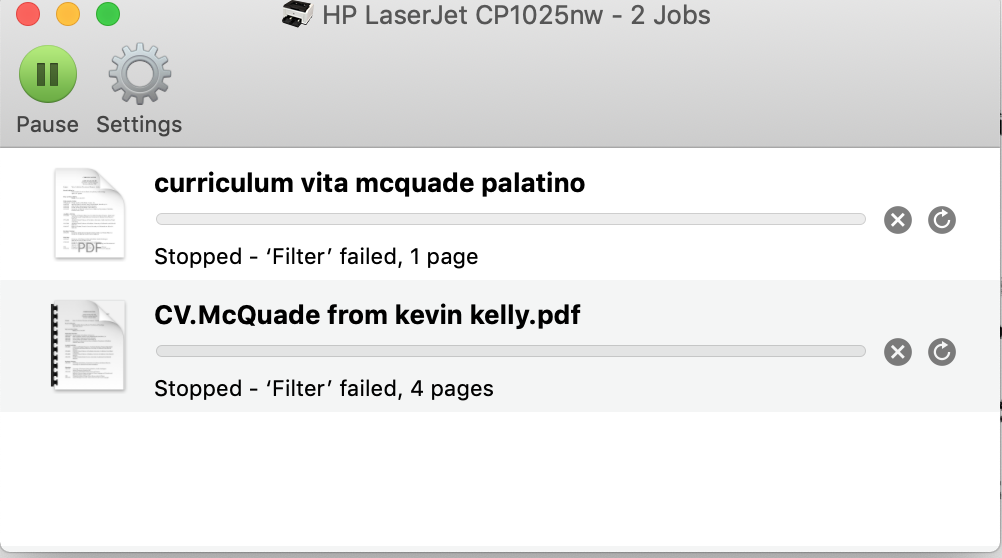Click the Pause label under the green button
Image resolution: width=1002 pixels, height=558 pixels.
point(47,125)
